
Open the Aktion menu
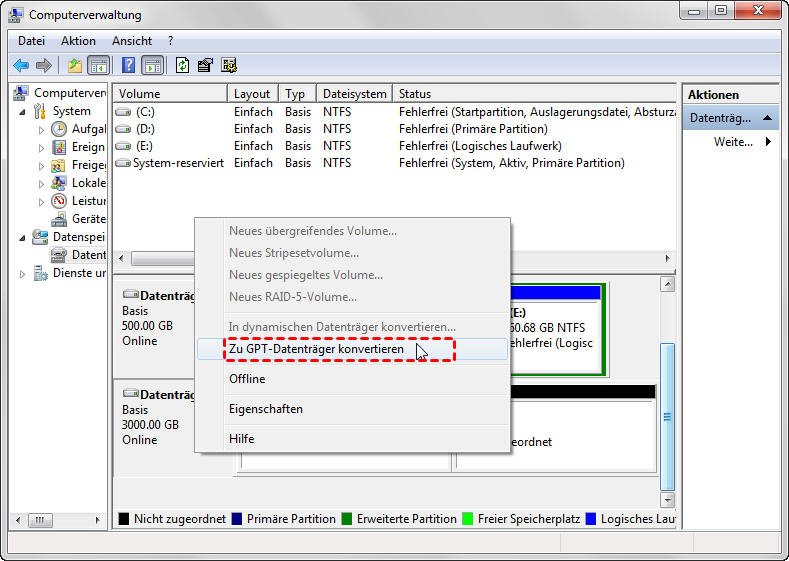(78, 41)
